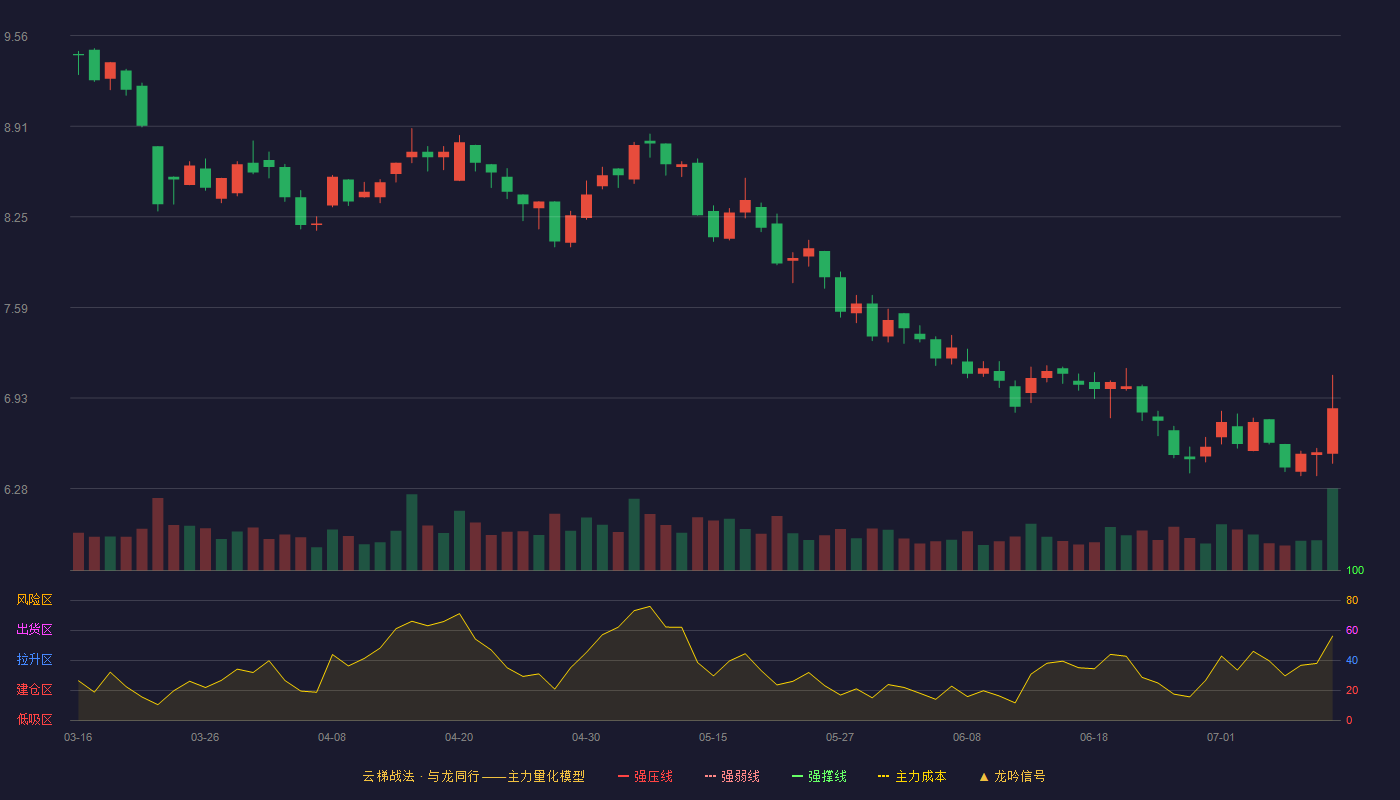Select the 拉升区 zone label

click(x=34, y=660)
